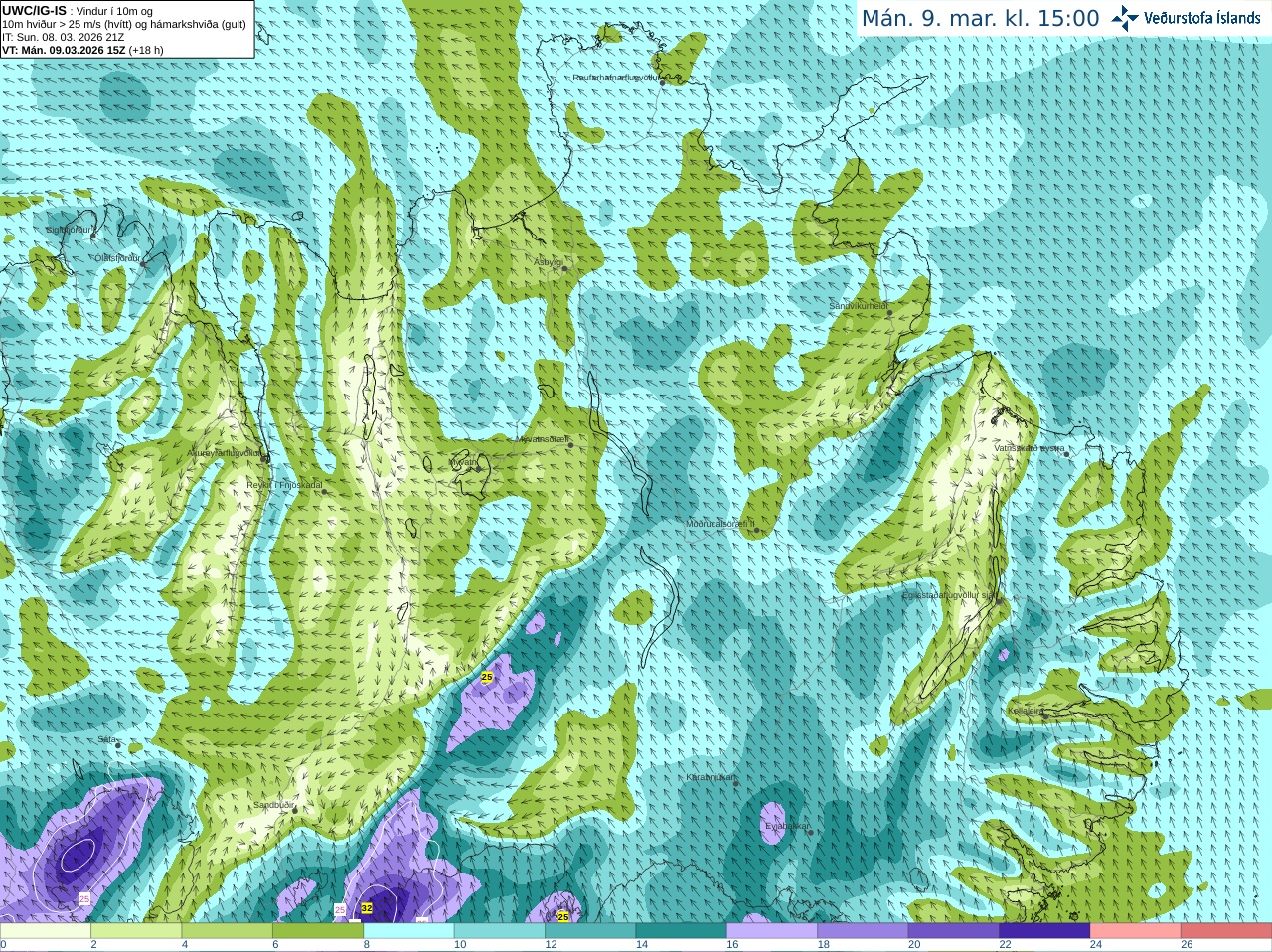1272x952 pixels.
Task: Click the Vatnsskarð eystra station label
Action: [1030, 448]
